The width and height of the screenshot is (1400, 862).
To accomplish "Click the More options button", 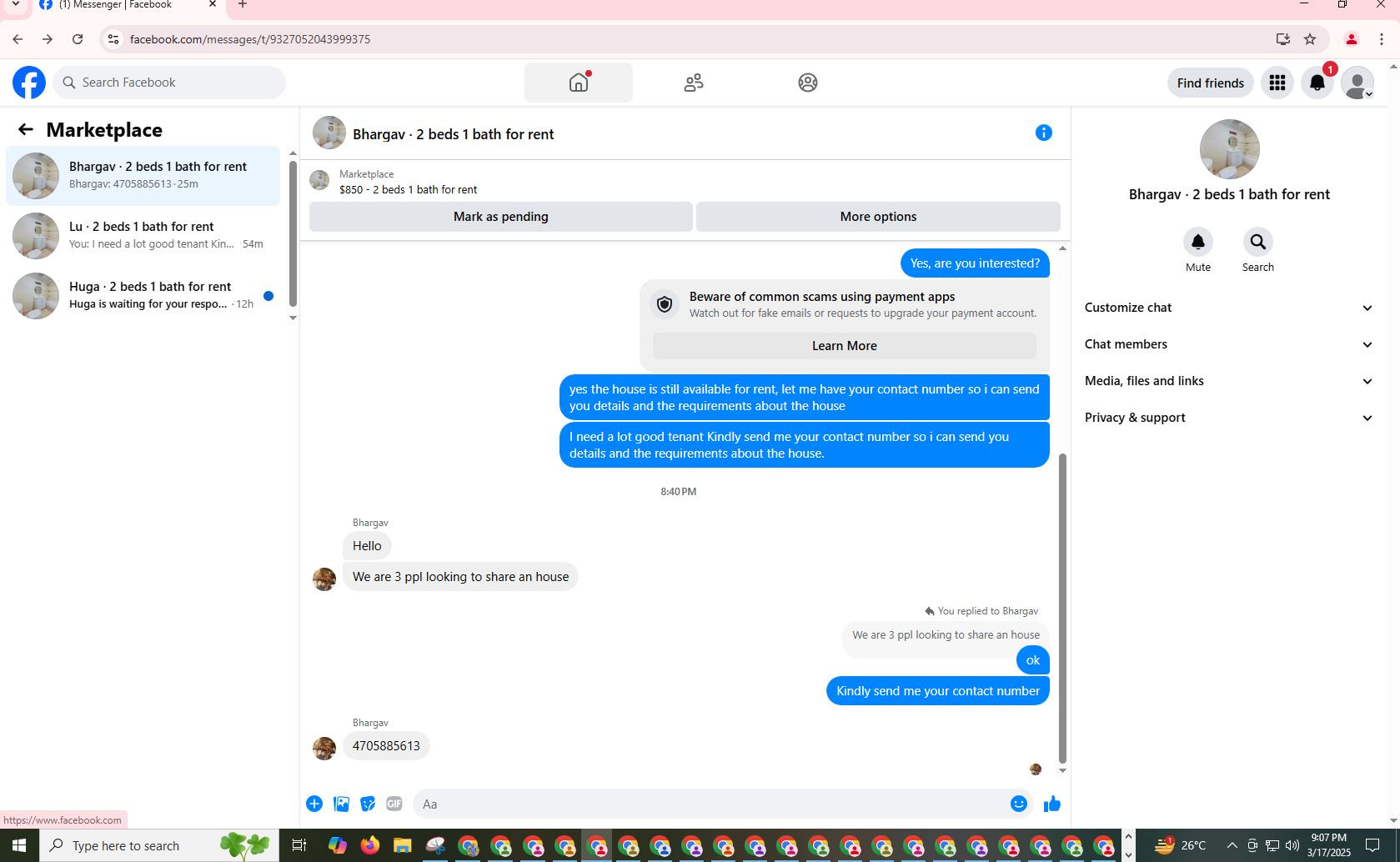I will click(878, 217).
